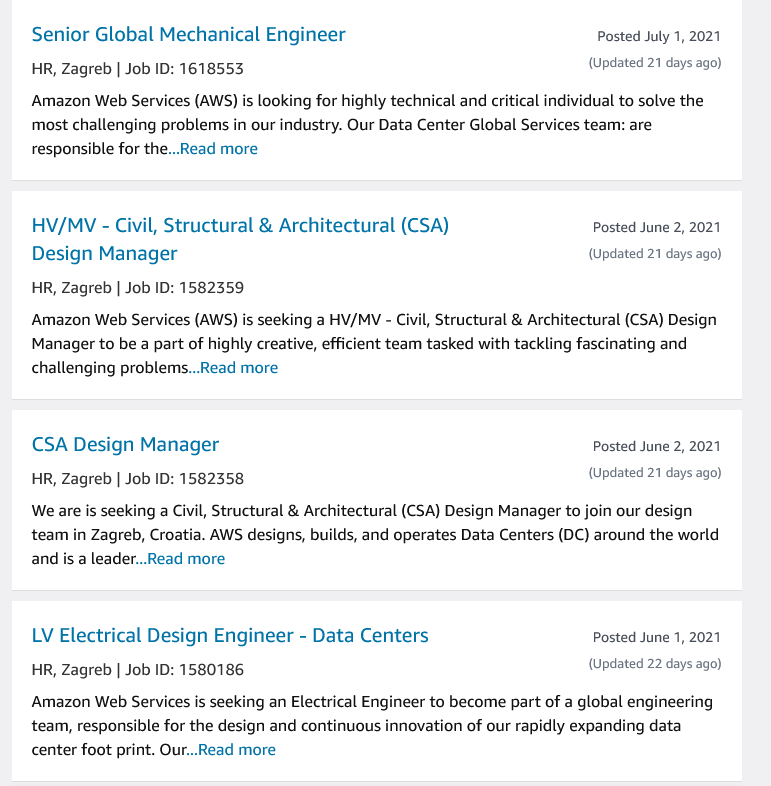Click the CSA Design Manager job title

(125, 445)
